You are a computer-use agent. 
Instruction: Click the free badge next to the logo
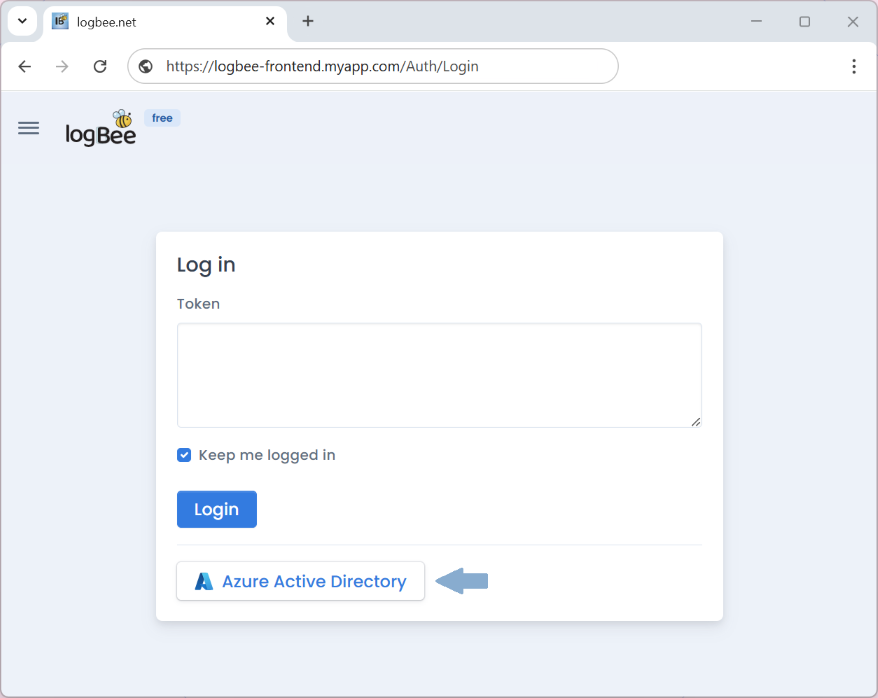click(161, 117)
